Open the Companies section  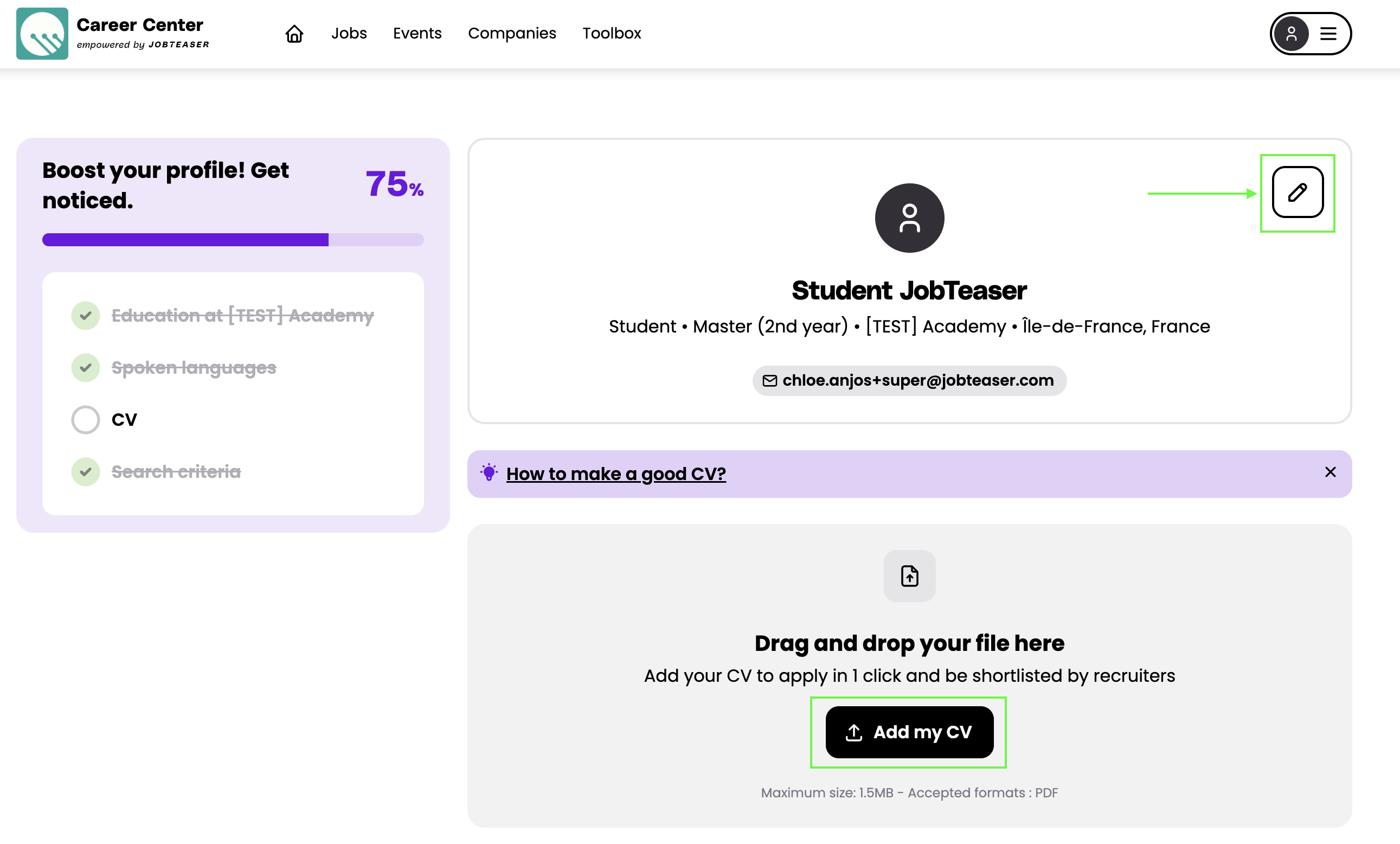click(511, 34)
